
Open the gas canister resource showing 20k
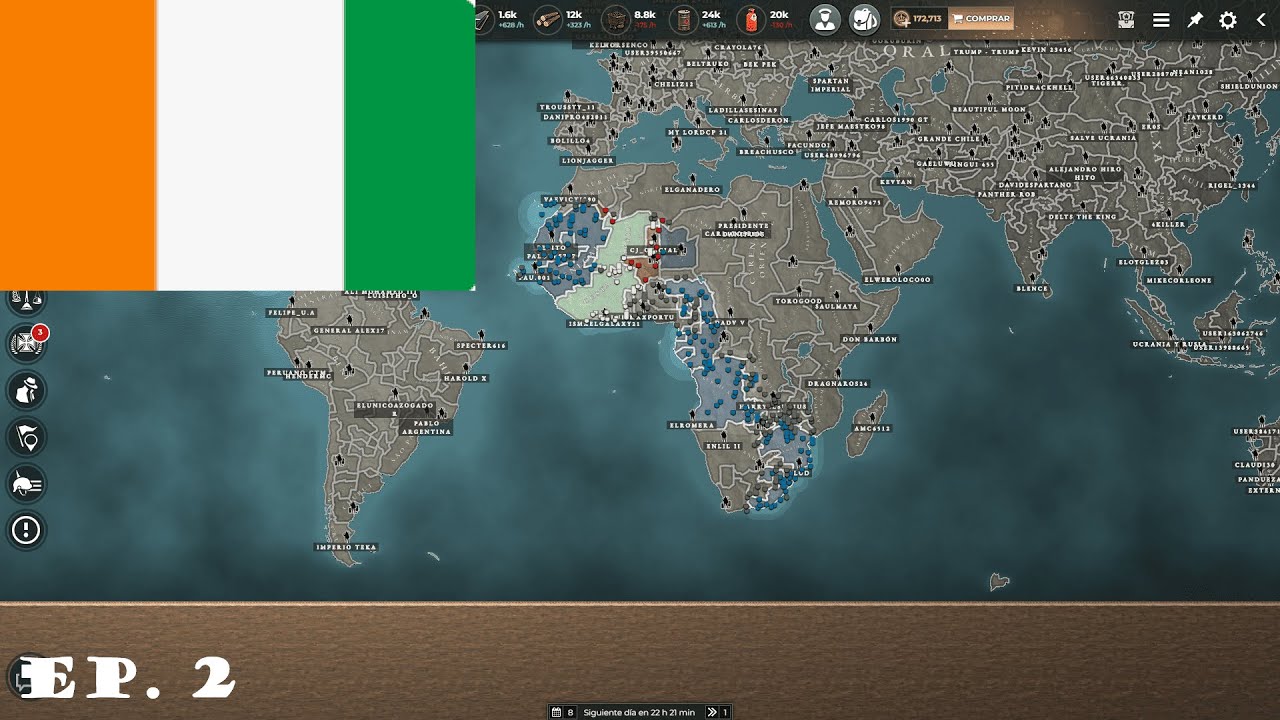(767, 19)
